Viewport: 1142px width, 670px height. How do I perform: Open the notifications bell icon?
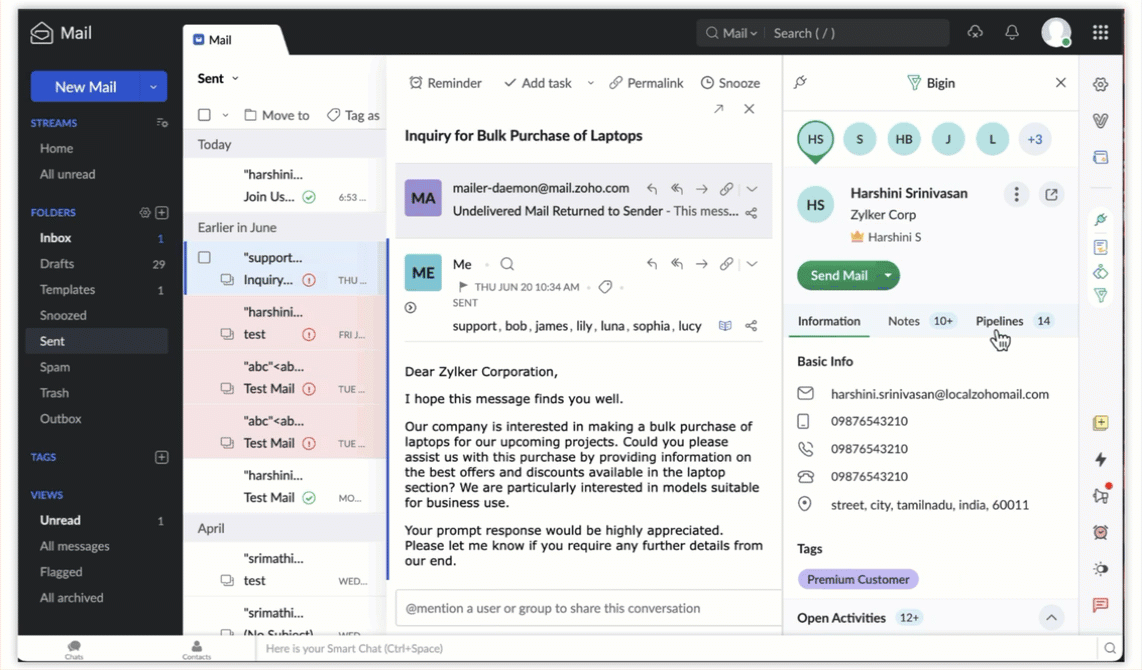1012,33
